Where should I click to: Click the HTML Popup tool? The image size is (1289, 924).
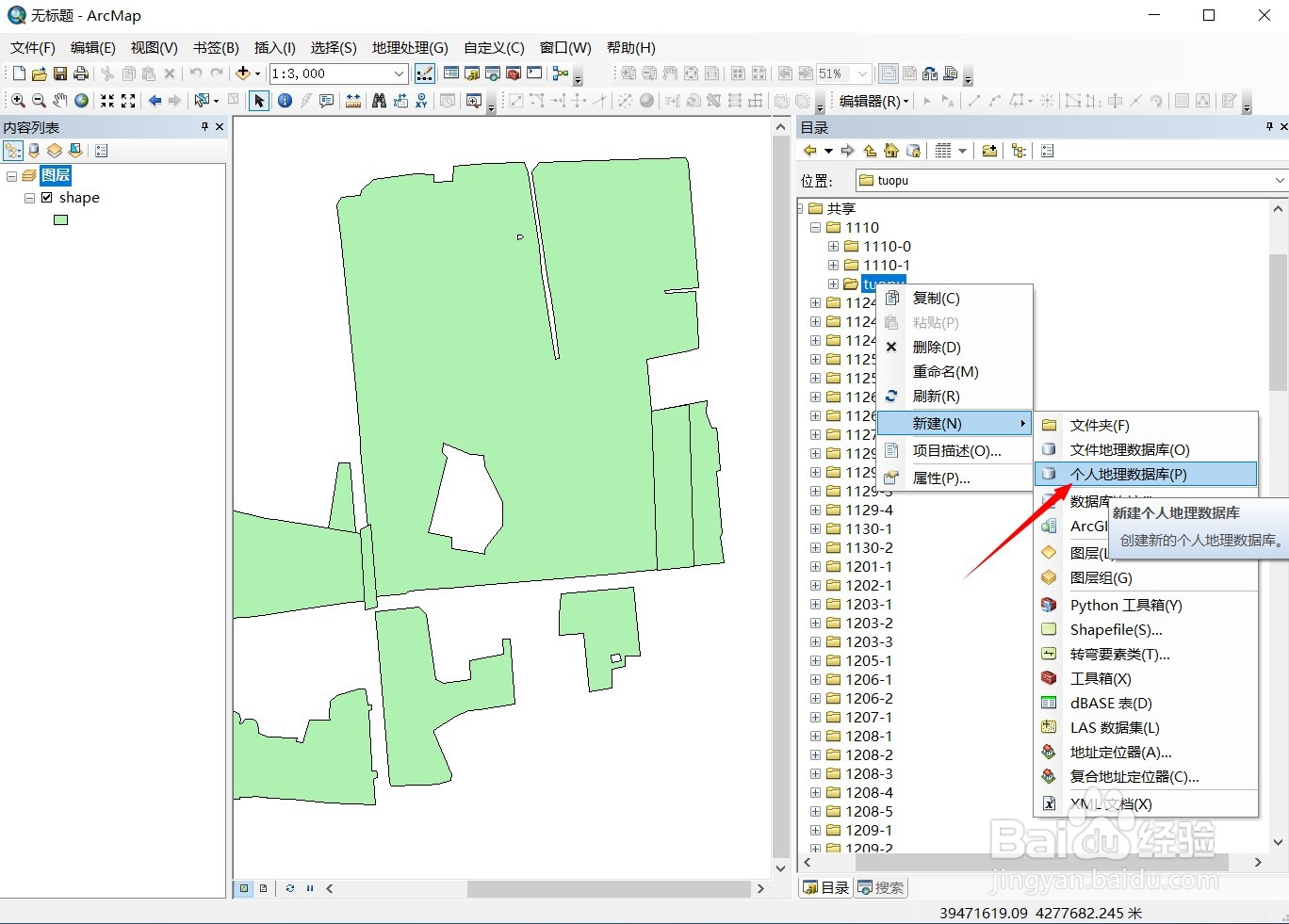326,101
